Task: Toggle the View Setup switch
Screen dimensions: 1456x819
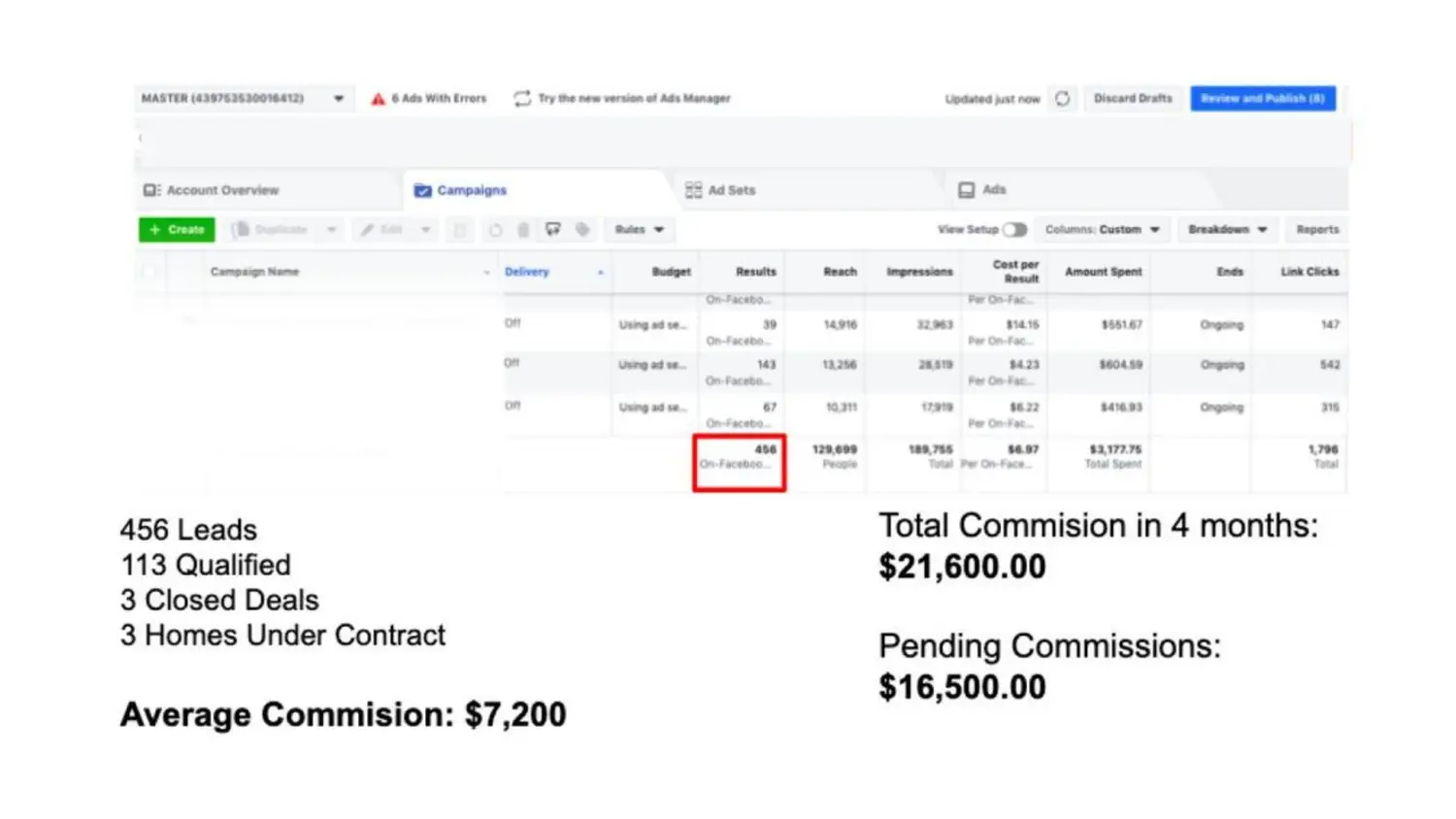Action: (x=1014, y=230)
